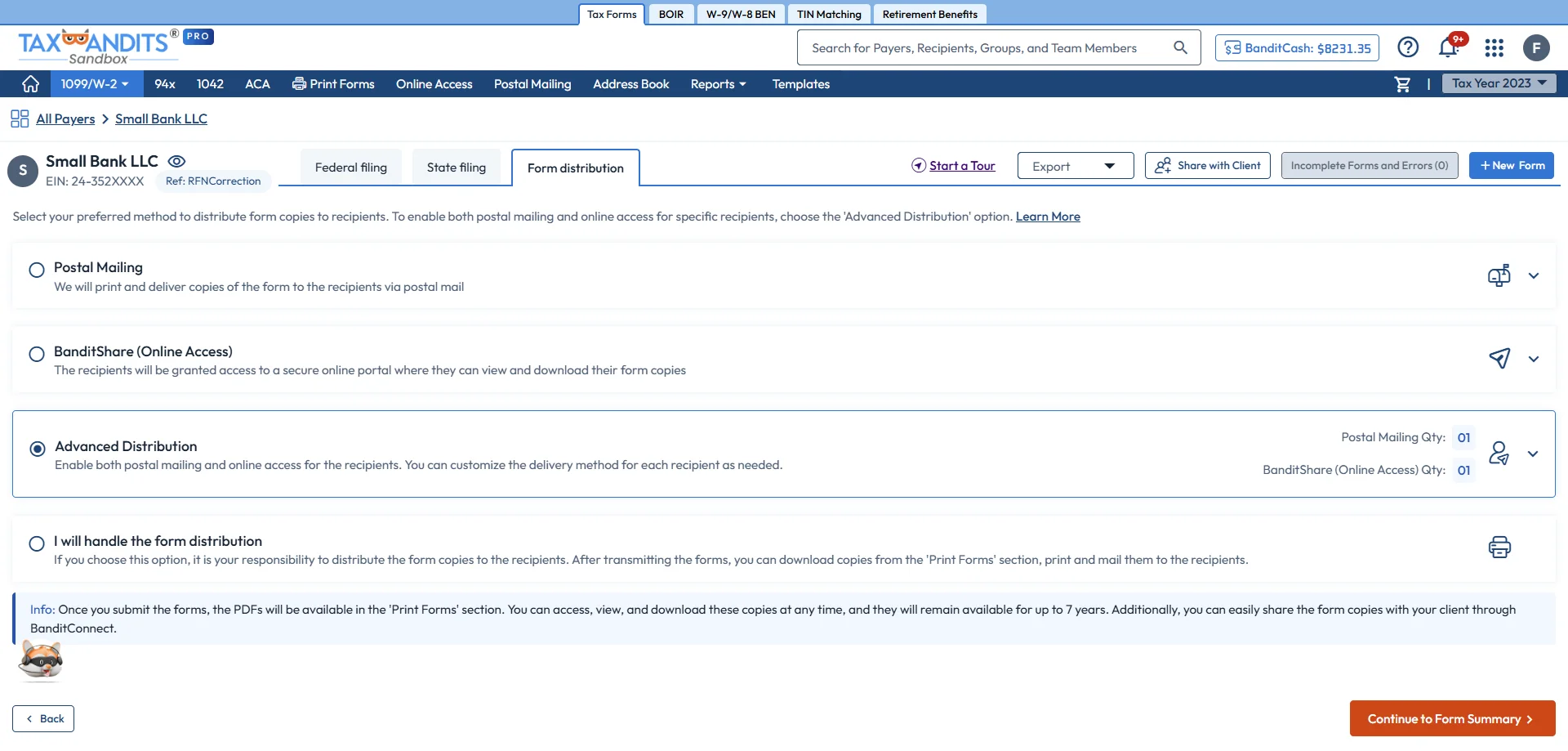Open the Online Access menu item
The height and width of the screenshot is (751, 1568).
tap(434, 84)
